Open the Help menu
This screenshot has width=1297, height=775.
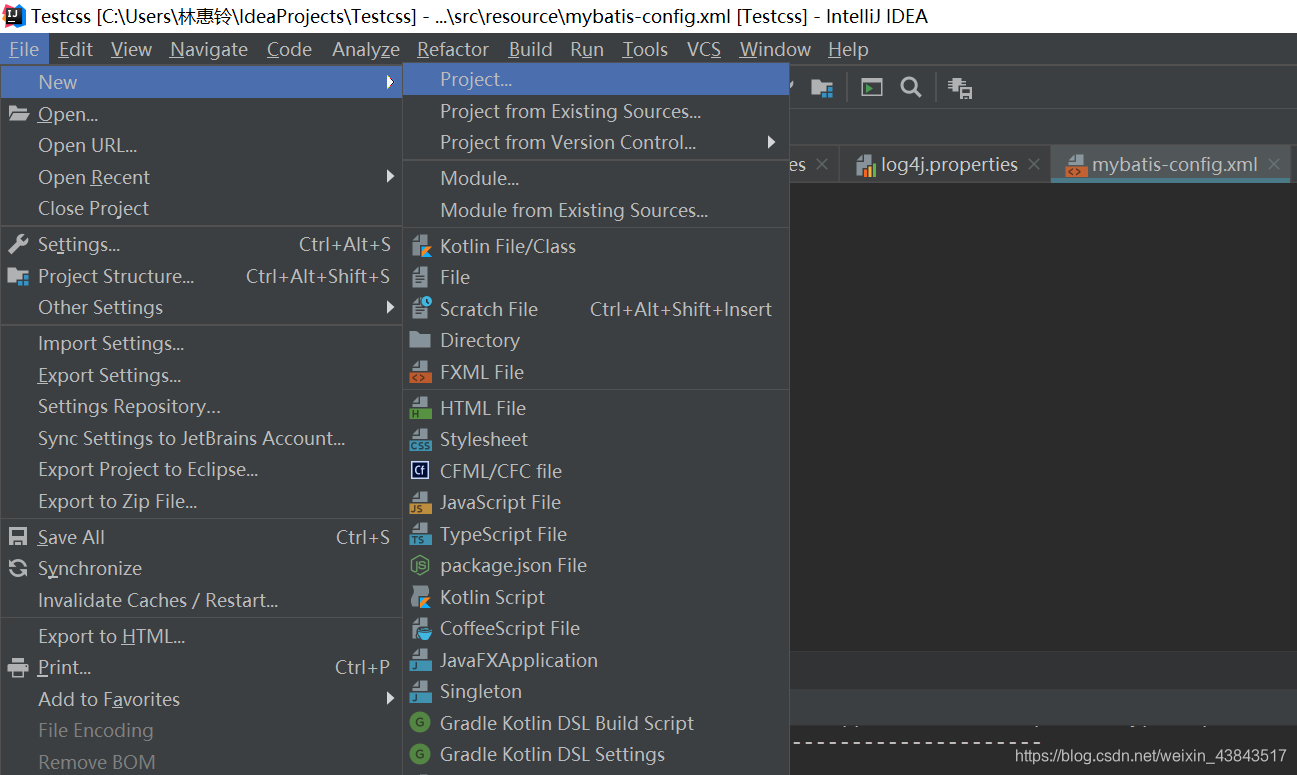point(848,49)
